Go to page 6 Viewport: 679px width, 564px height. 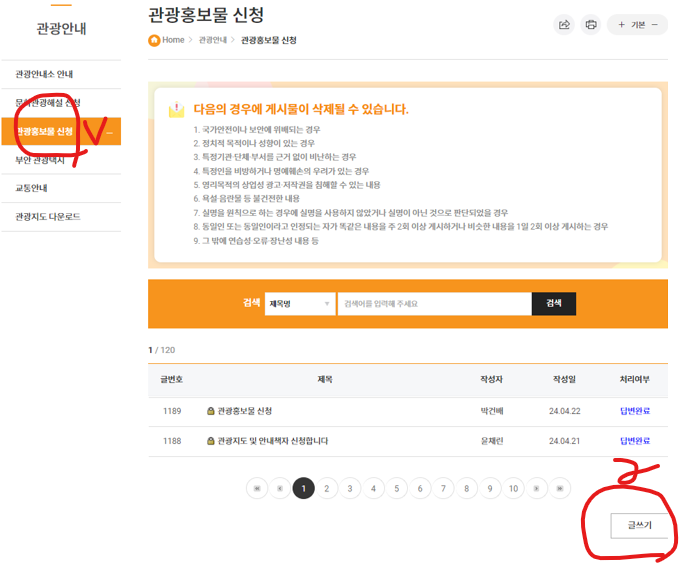click(x=420, y=489)
